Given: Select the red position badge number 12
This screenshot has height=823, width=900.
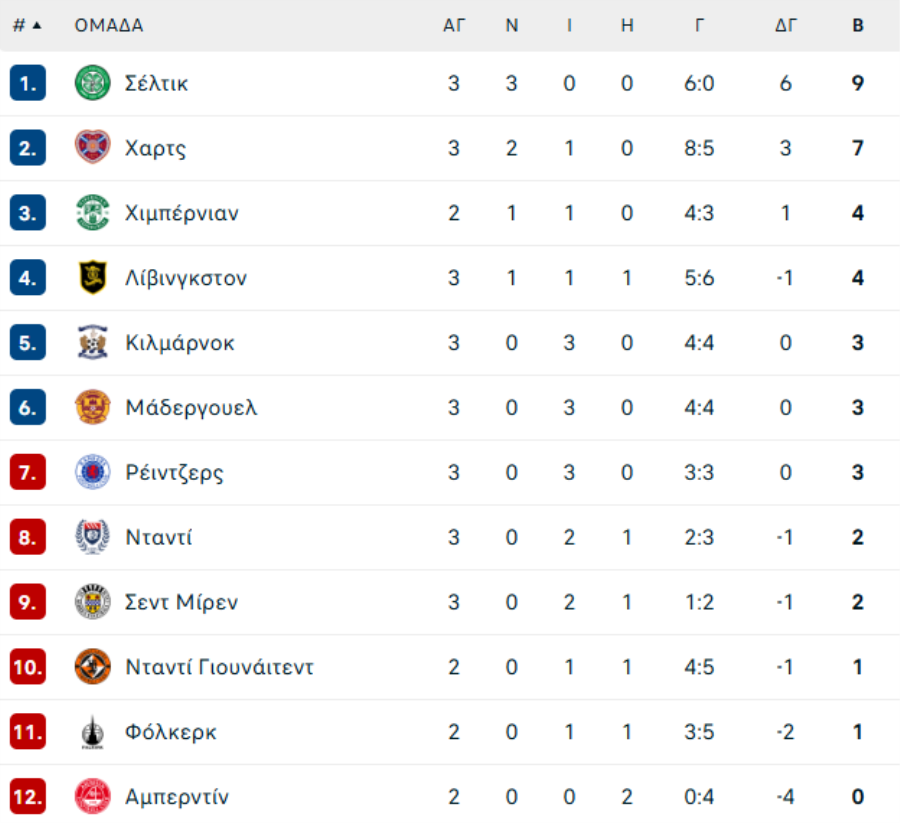Looking at the screenshot, I should (28, 797).
